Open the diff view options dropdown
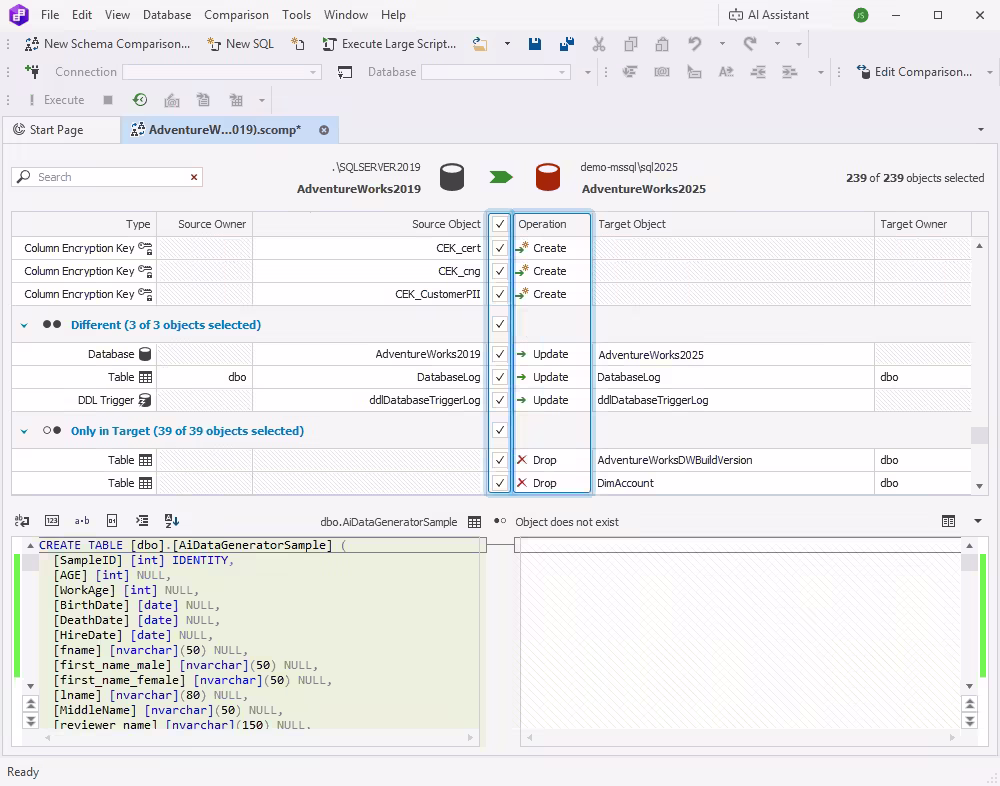The width and height of the screenshot is (1000, 786). coord(978,521)
